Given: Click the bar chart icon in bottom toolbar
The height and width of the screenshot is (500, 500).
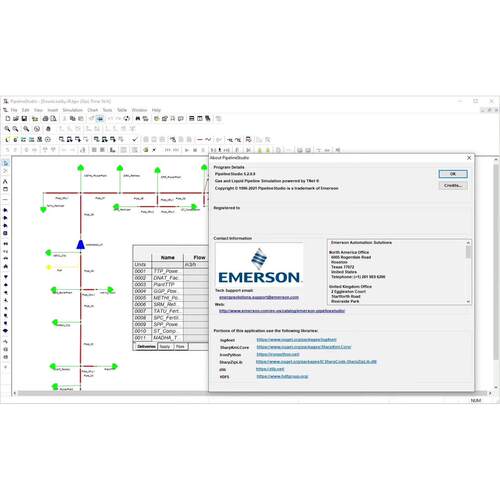Looking at the screenshot, I should (x=113, y=150).
